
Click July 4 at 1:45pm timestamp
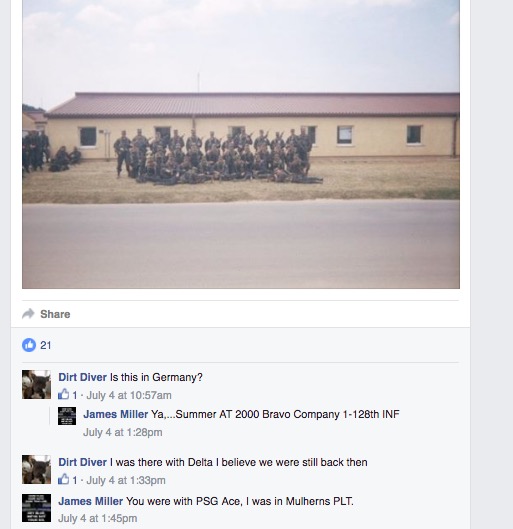(97, 518)
